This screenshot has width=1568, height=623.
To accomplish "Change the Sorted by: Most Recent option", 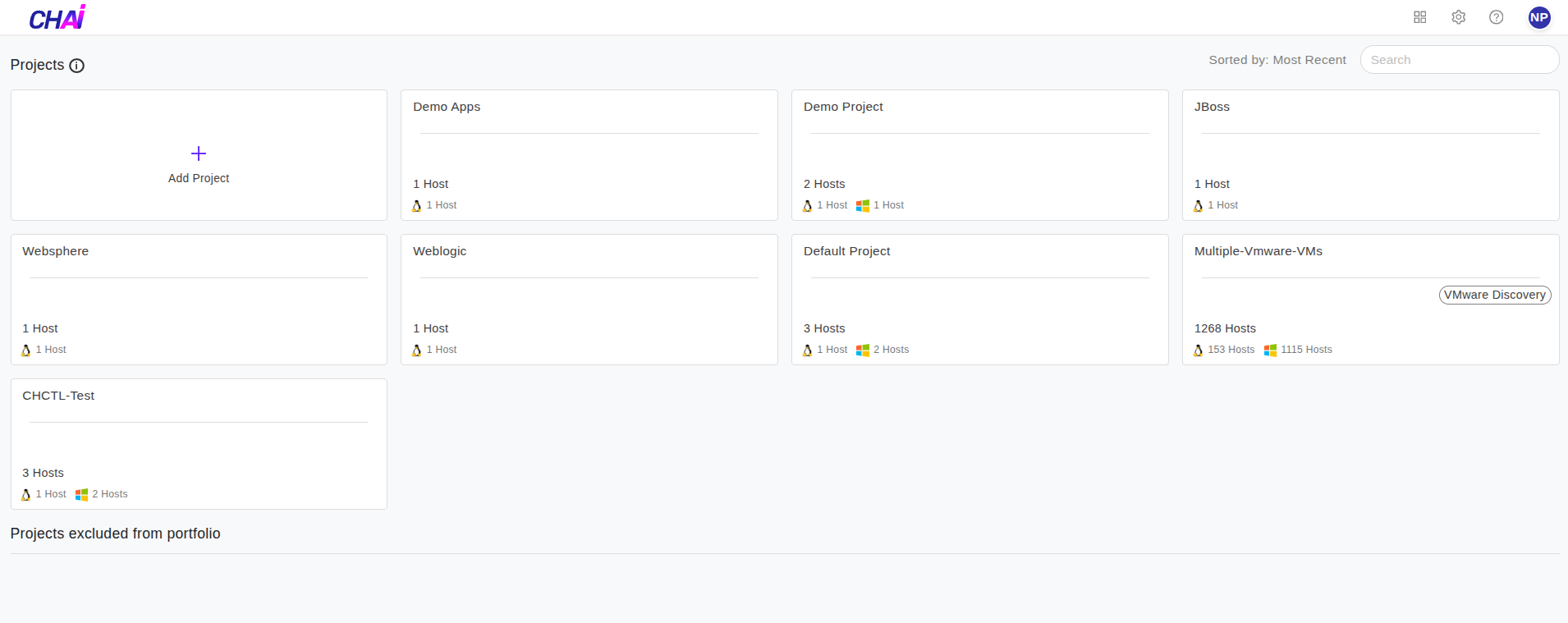I will coord(1277,60).
